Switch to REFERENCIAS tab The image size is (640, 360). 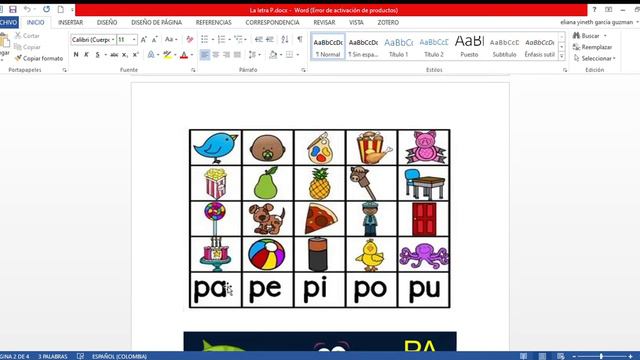click(213, 22)
